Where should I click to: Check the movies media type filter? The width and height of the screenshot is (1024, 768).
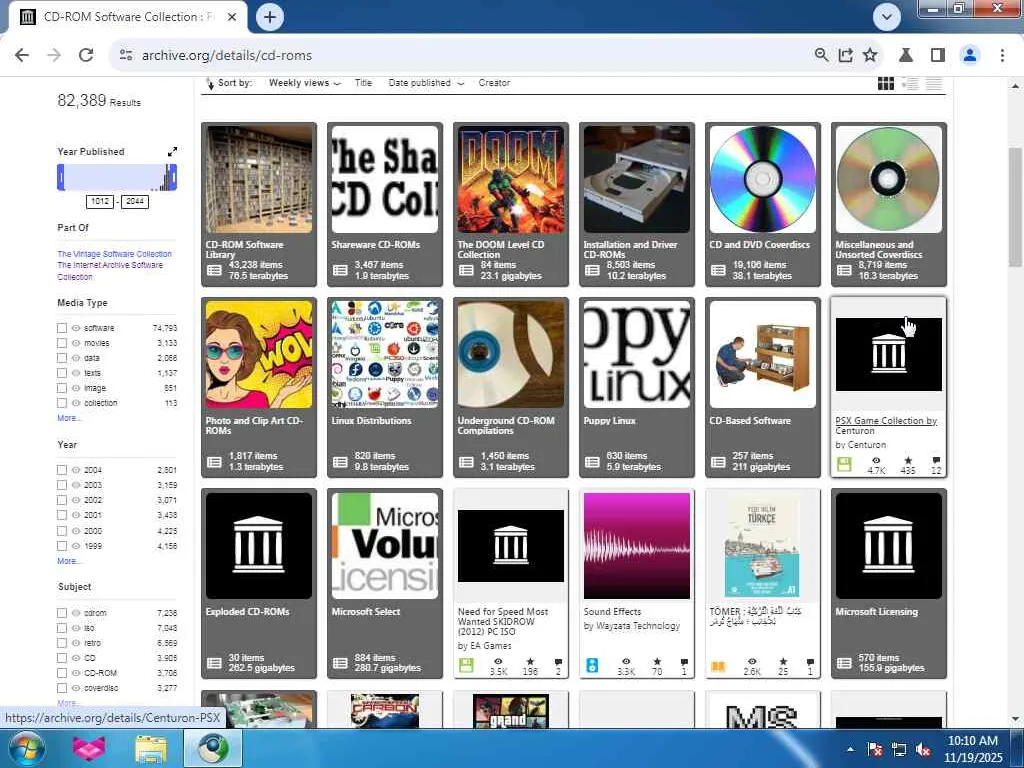tap(62, 343)
